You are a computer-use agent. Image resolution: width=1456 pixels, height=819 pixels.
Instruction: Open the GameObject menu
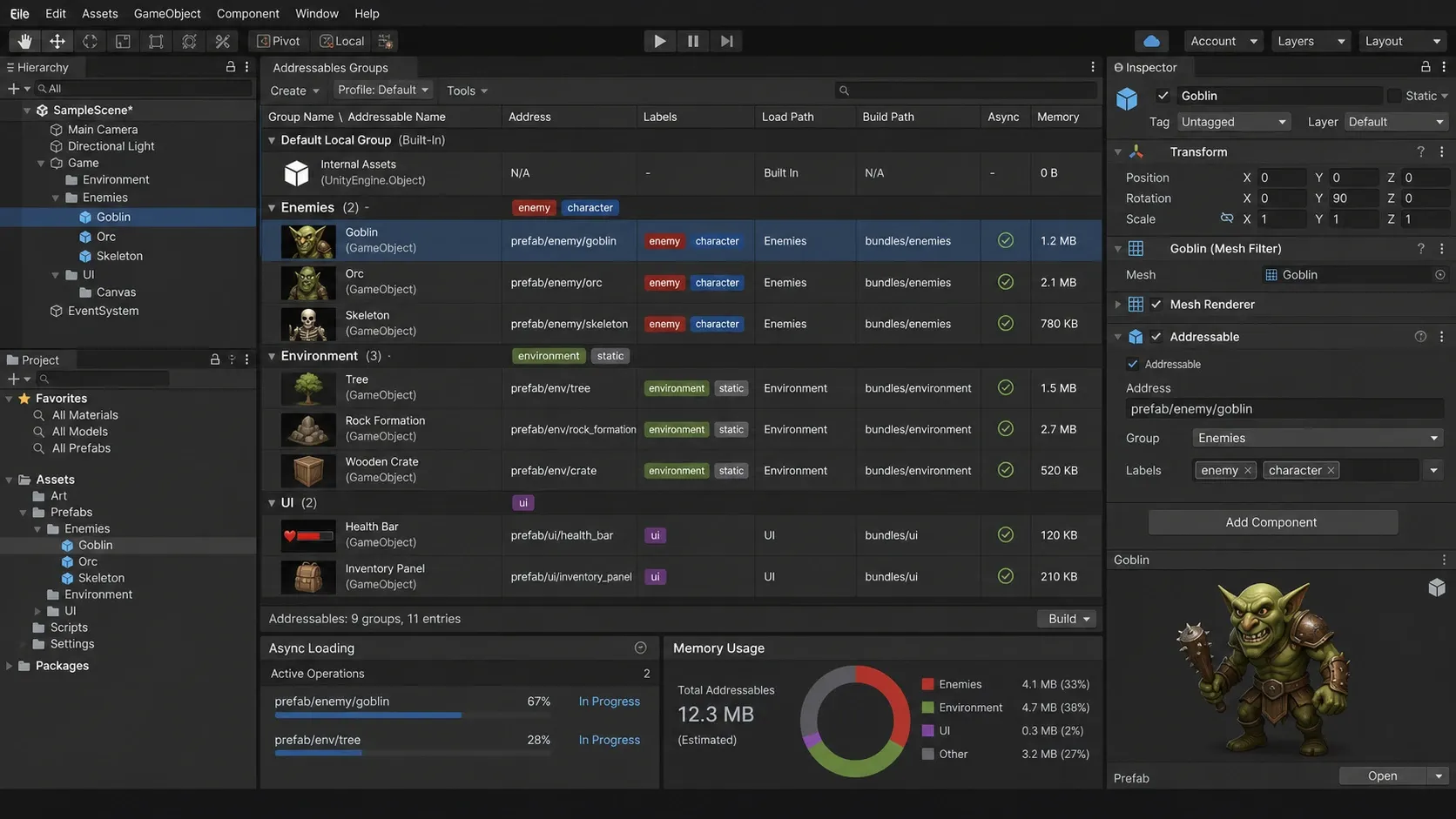(167, 13)
